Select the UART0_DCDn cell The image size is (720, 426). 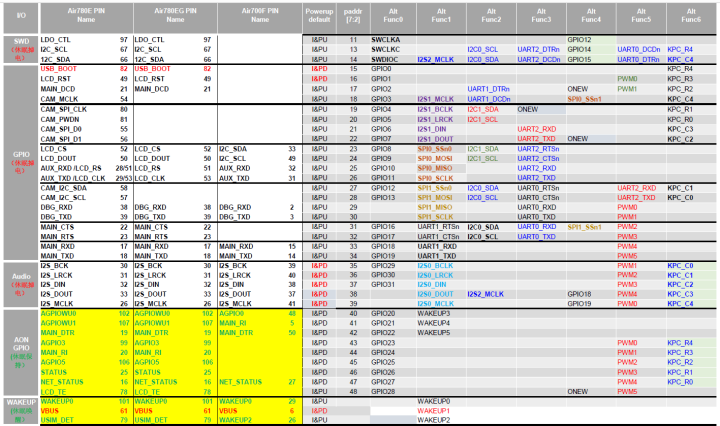pyautogui.click(x=639, y=50)
